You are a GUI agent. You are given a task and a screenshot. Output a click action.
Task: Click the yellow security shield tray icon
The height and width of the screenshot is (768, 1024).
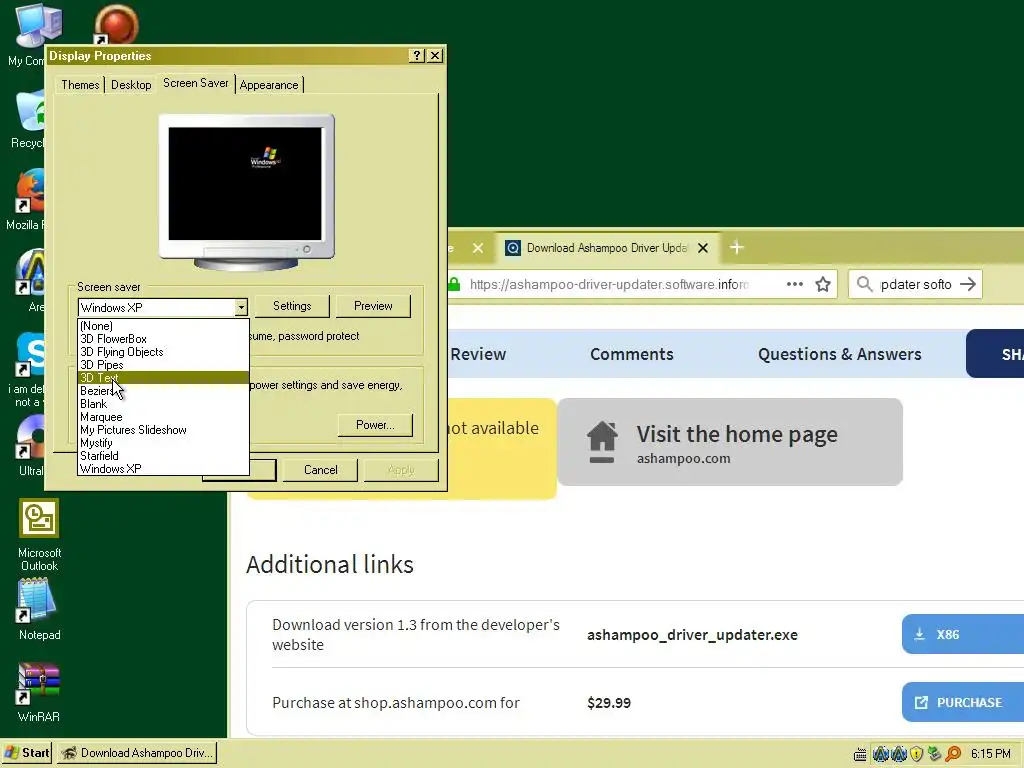click(x=916, y=754)
